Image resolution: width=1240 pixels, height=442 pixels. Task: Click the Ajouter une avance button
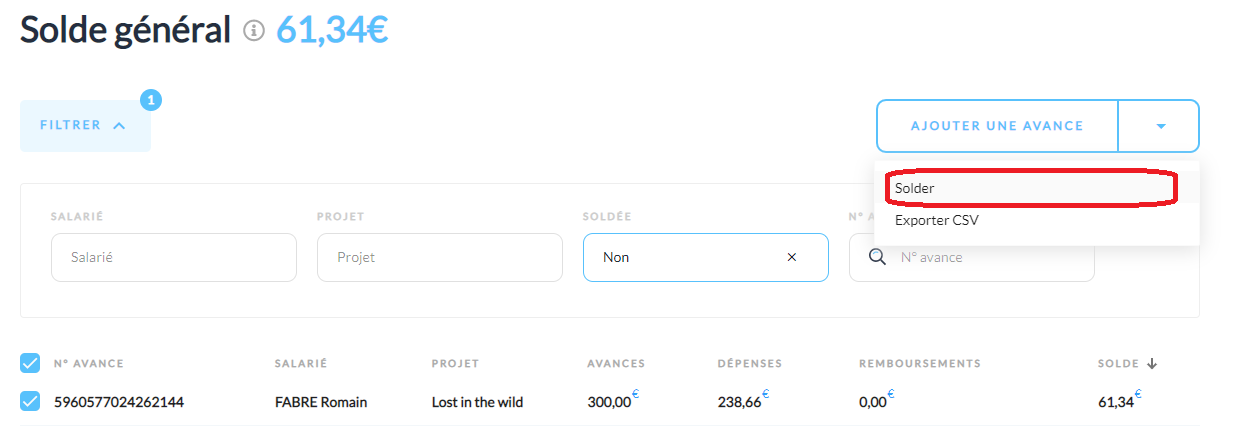pyautogui.click(x=997, y=126)
